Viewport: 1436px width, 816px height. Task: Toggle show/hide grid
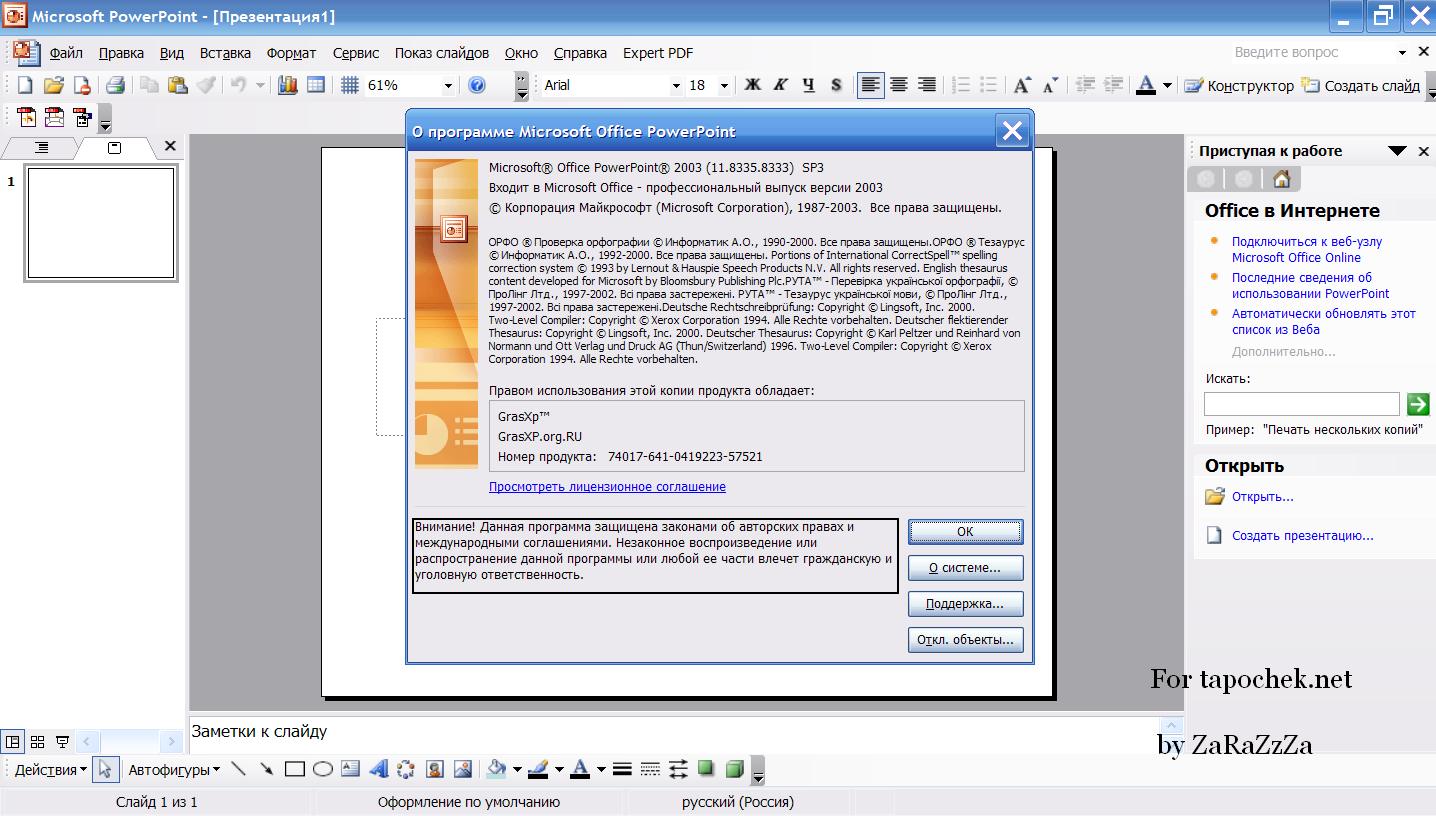(349, 86)
